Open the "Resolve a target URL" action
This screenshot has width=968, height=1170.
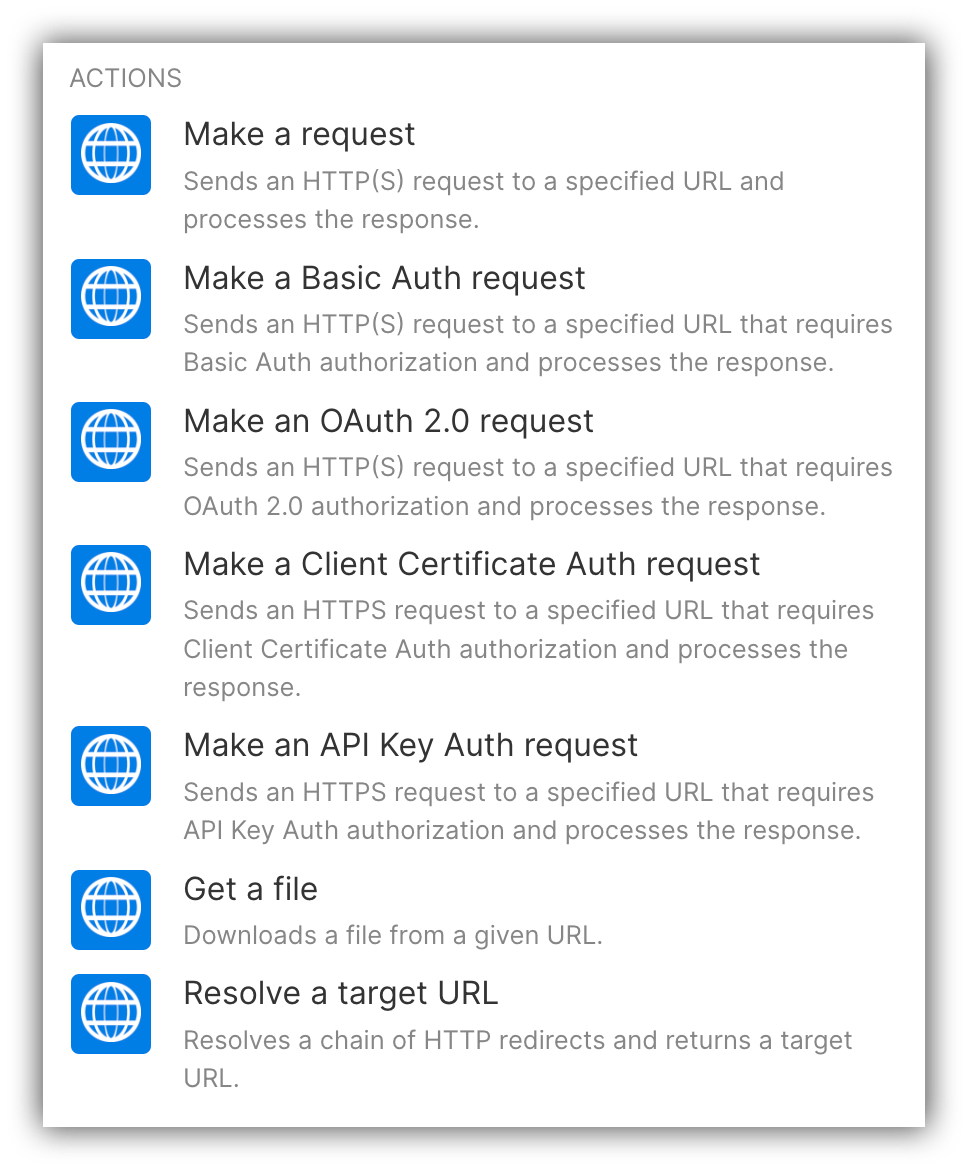click(340, 992)
